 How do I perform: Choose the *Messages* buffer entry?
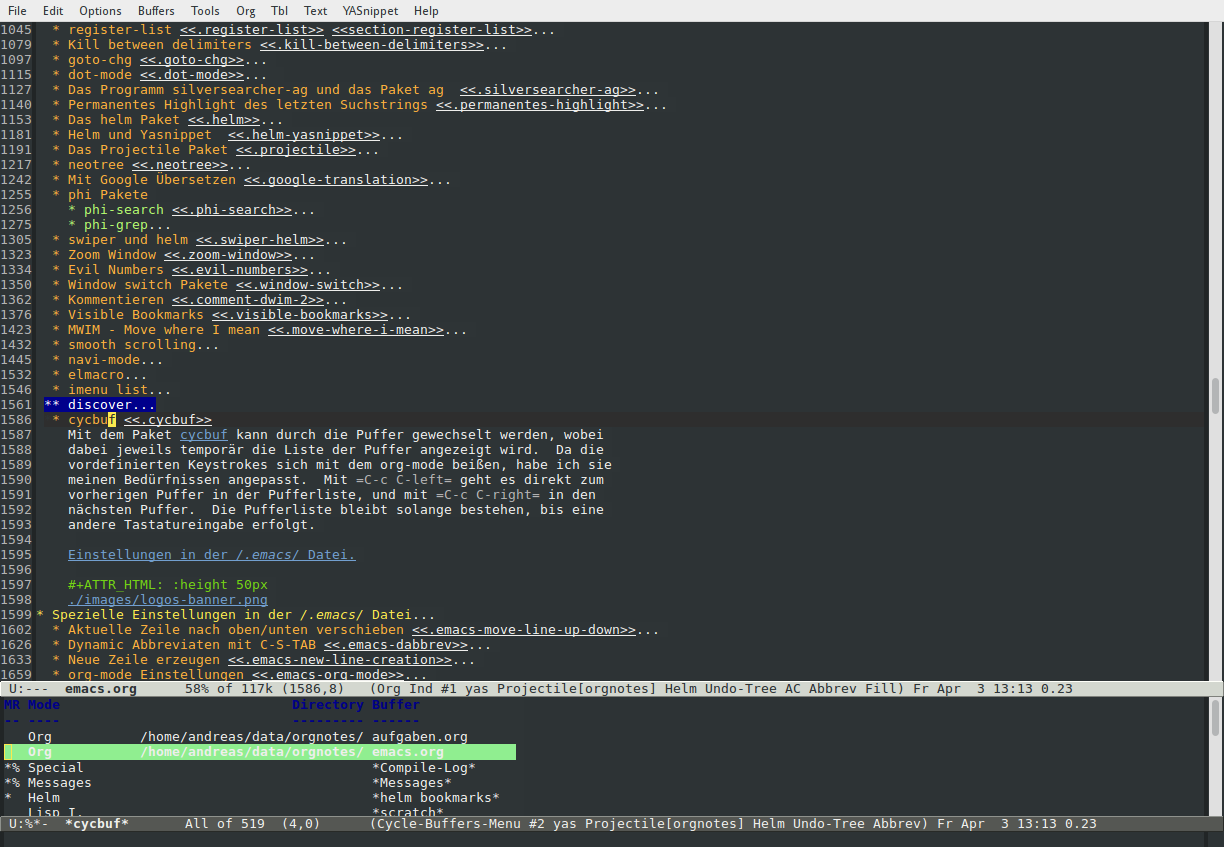click(x=411, y=783)
